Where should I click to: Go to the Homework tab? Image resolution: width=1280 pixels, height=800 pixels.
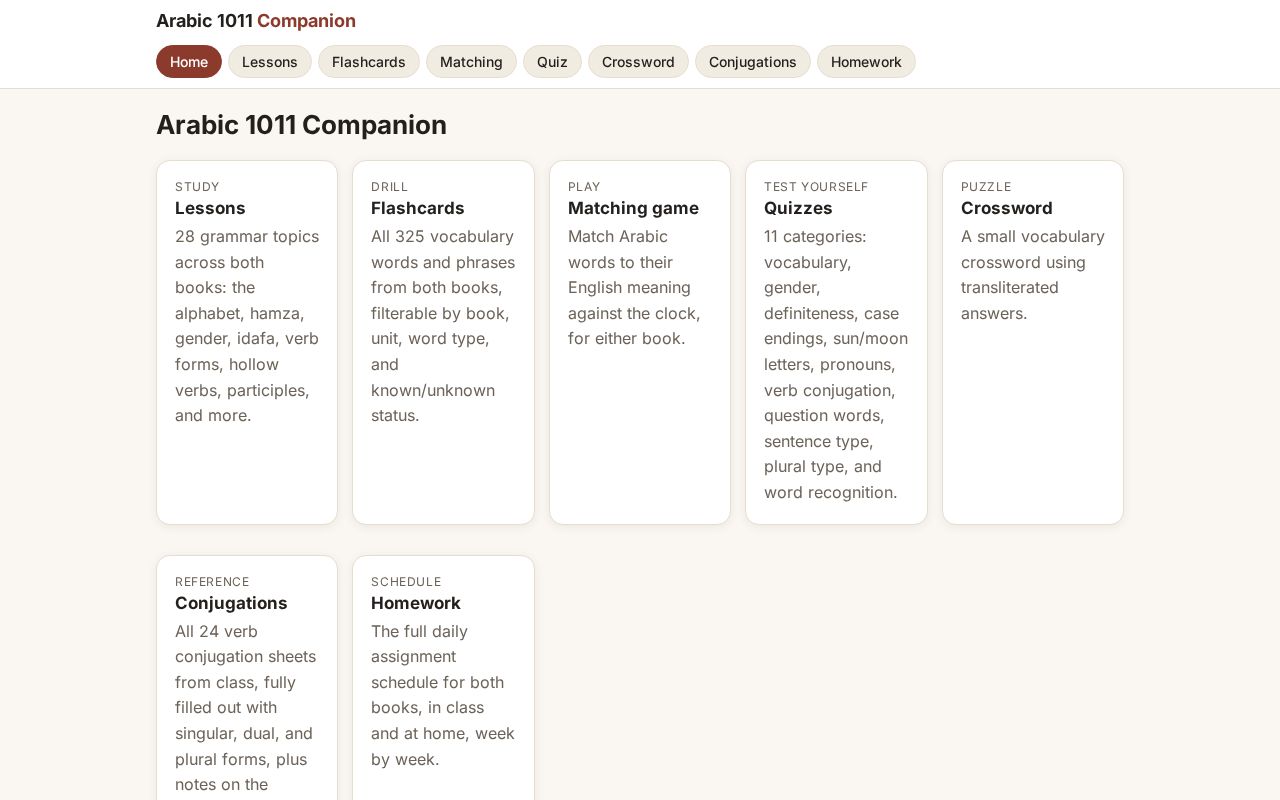(x=866, y=62)
